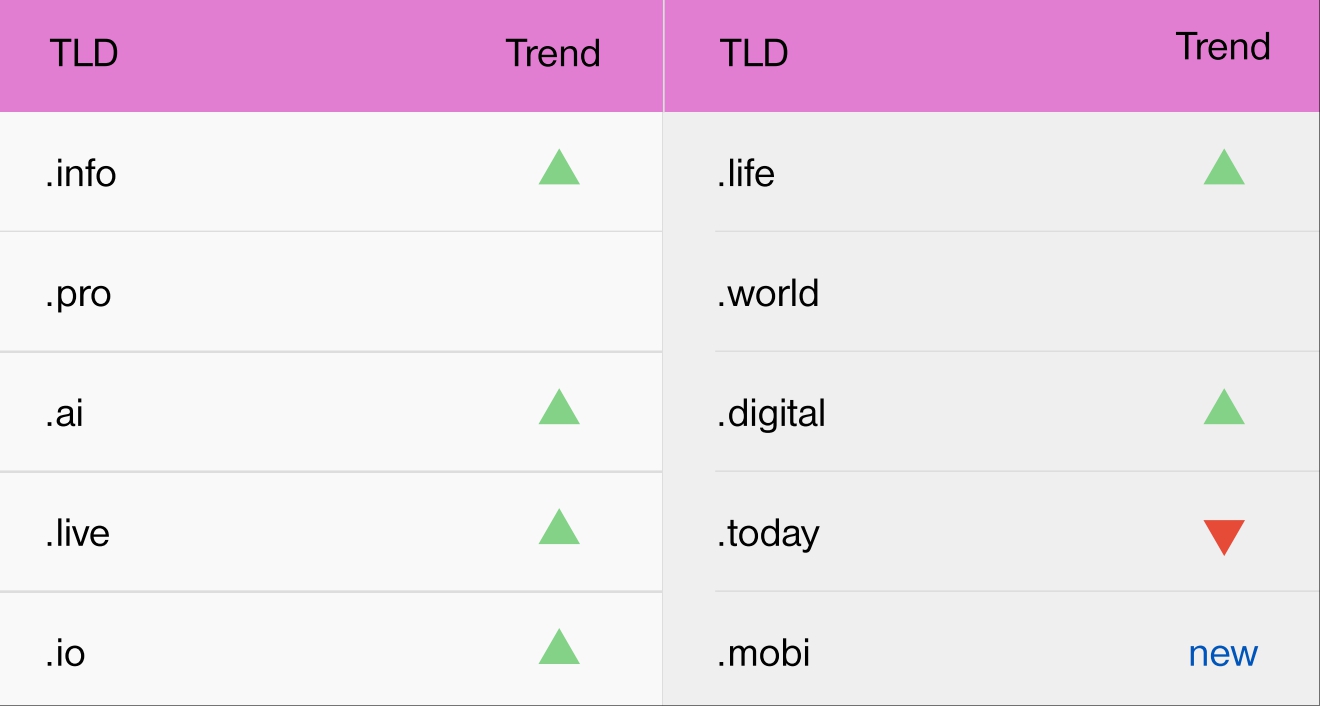
Task: Open the "new" label for .mobi
Action: (x=1223, y=654)
